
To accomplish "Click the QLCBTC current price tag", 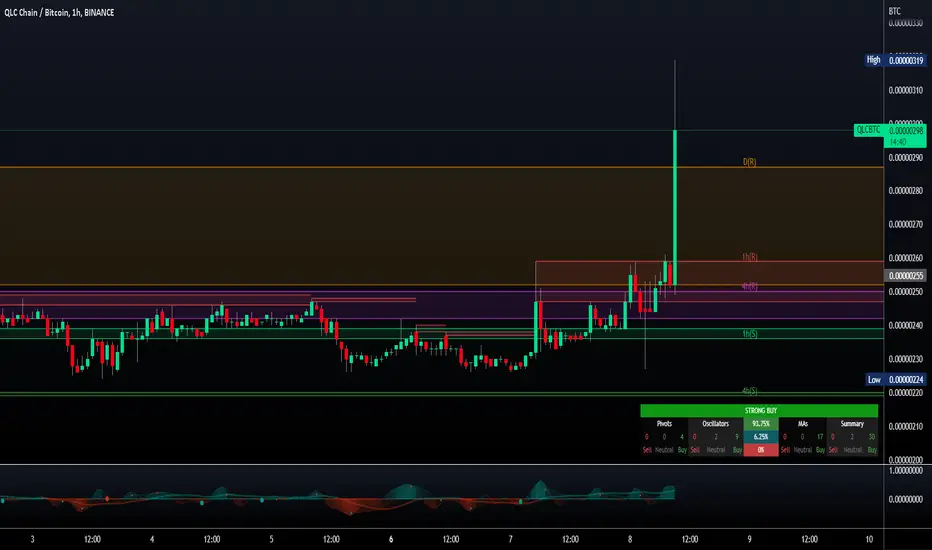I will (889, 130).
